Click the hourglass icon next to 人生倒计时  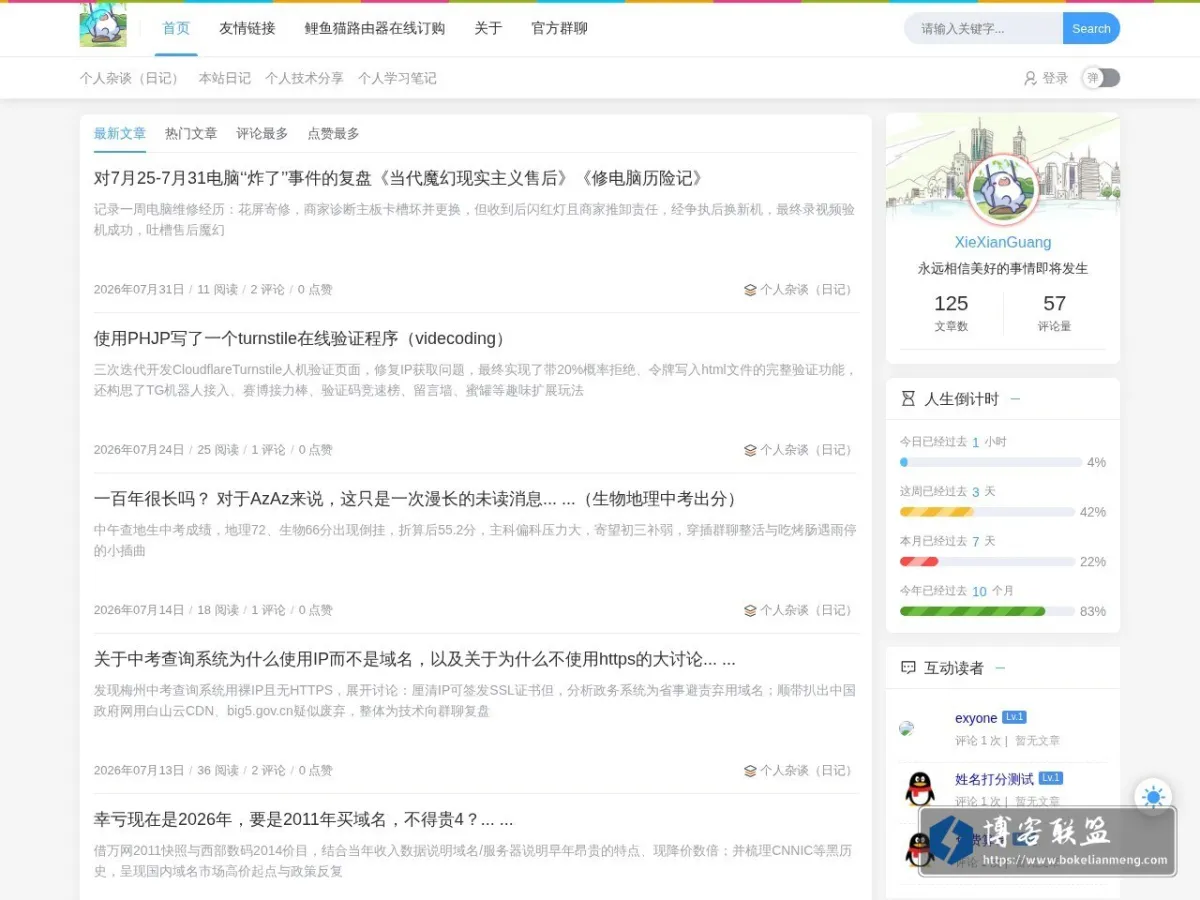tap(908, 399)
